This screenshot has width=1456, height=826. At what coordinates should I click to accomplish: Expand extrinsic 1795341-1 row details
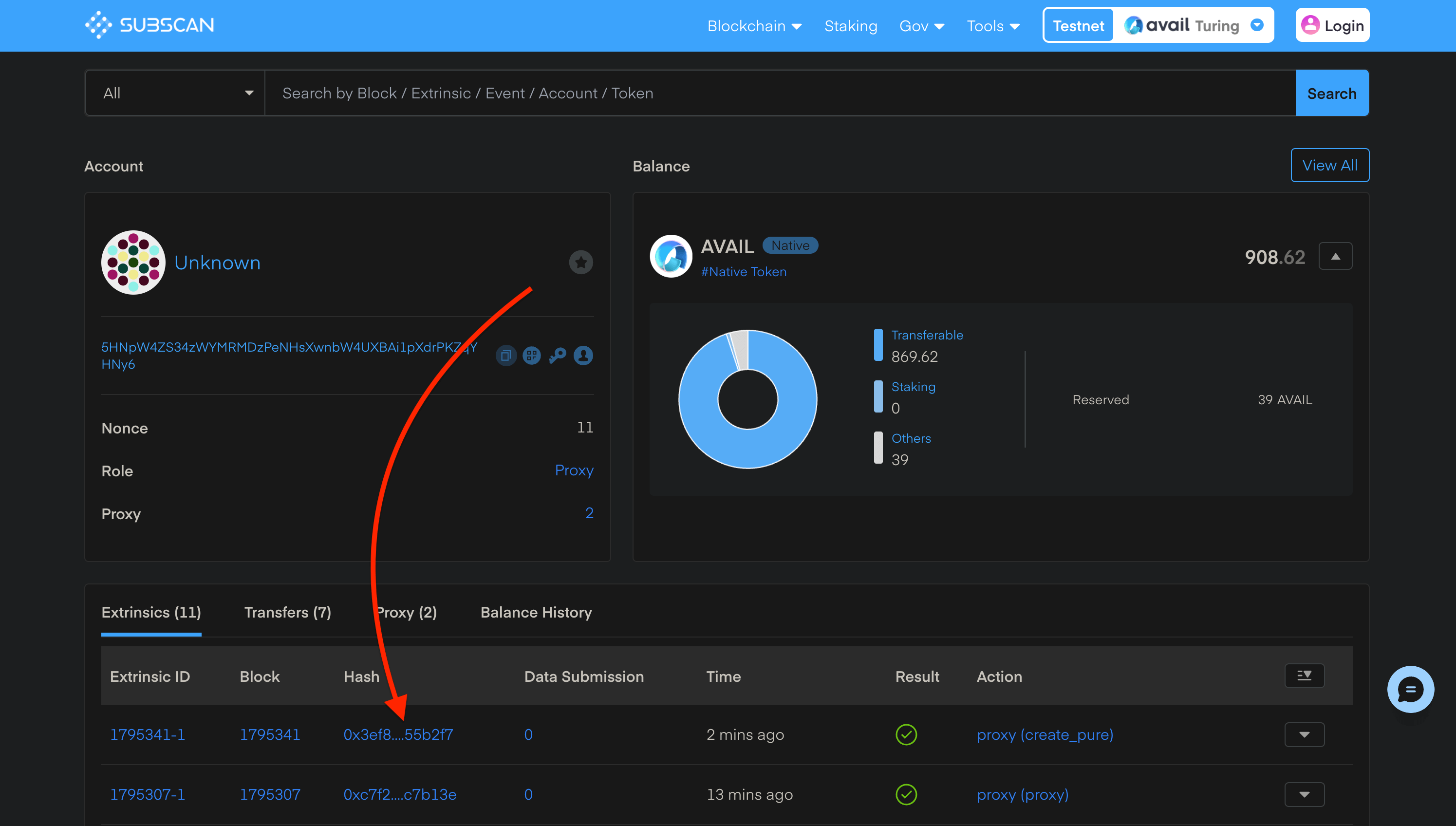tap(1304, 734)
